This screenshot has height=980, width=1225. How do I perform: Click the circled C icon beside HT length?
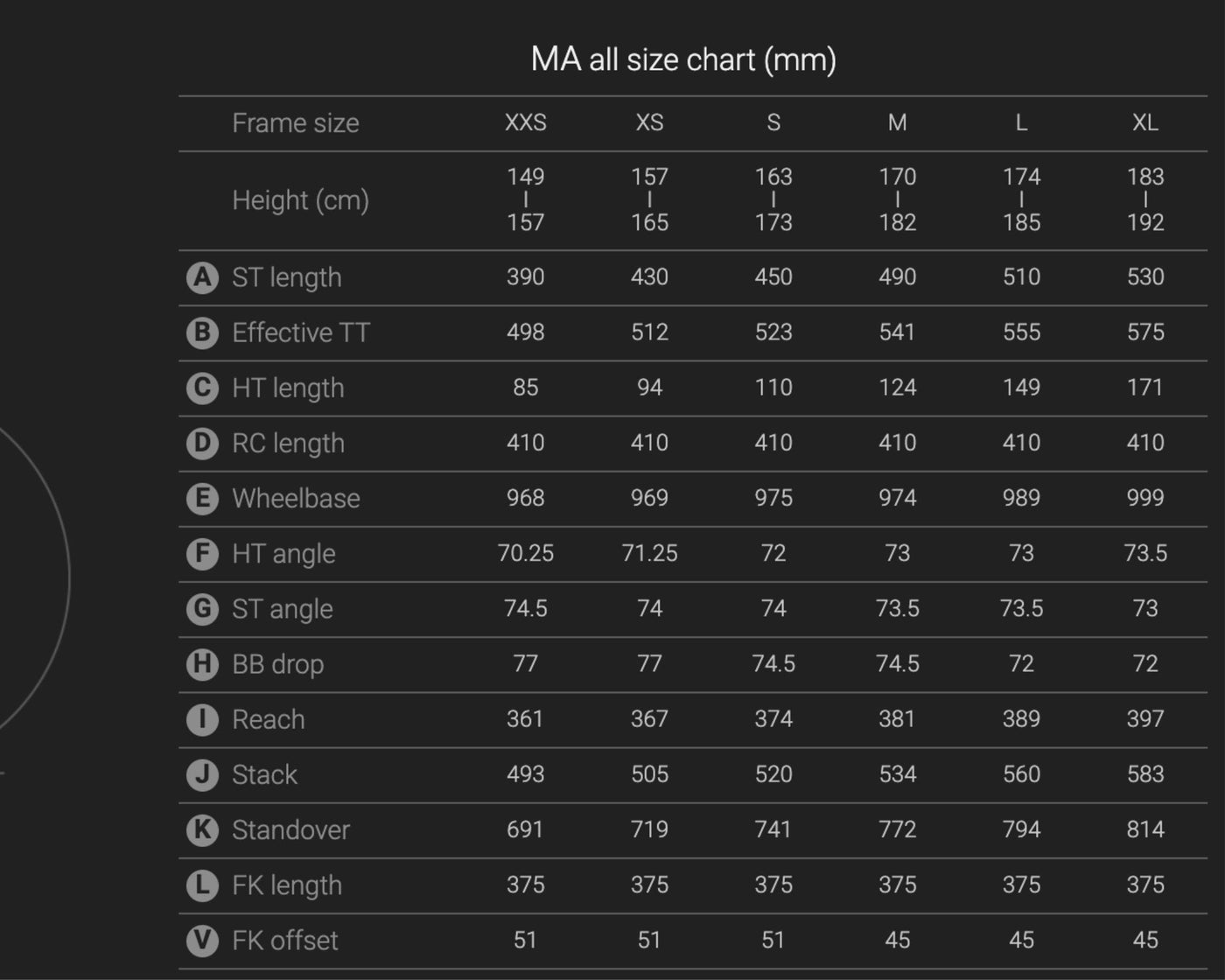[202, 388]
